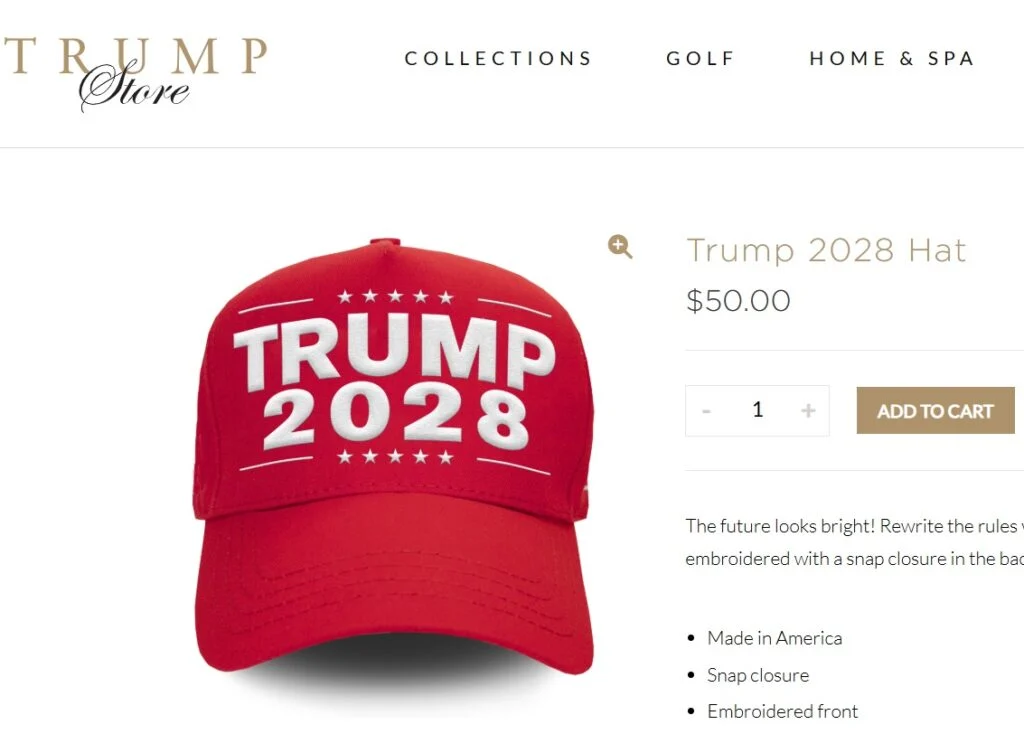
Task: Click the 2028 embroidered numbers on the hat
Action: 396,418
